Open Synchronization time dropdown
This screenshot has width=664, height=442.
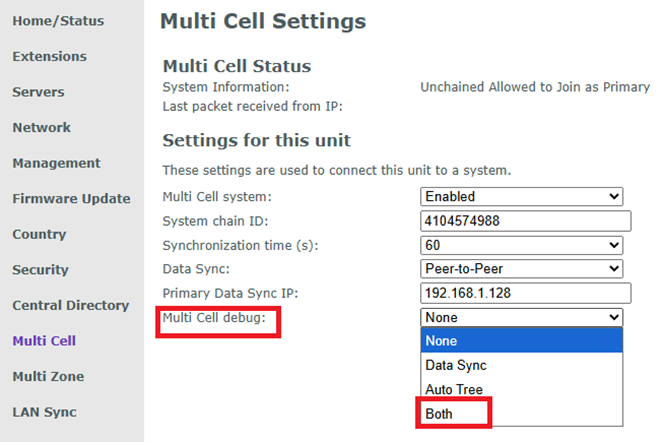click(522, 245)
